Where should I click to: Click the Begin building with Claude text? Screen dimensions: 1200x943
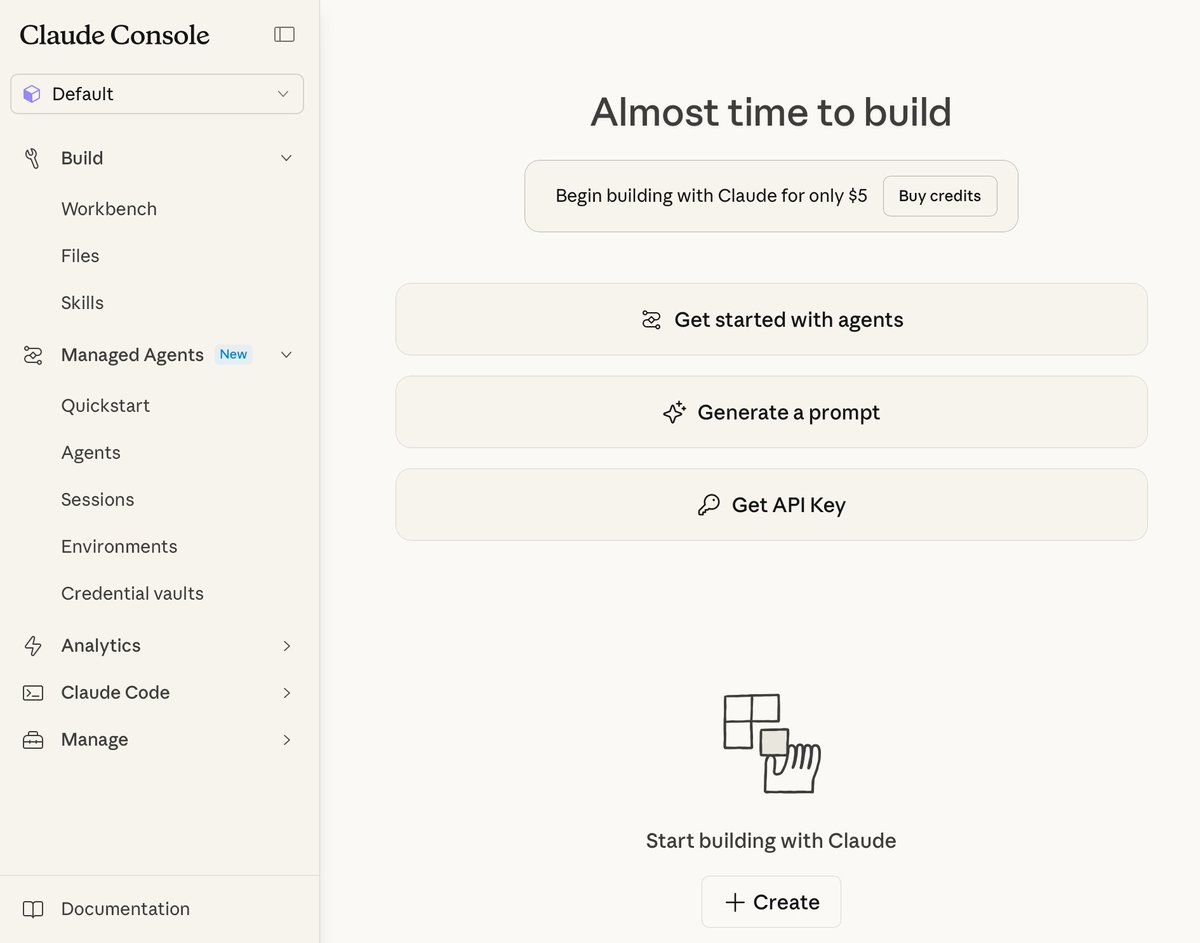pos(711,196)
